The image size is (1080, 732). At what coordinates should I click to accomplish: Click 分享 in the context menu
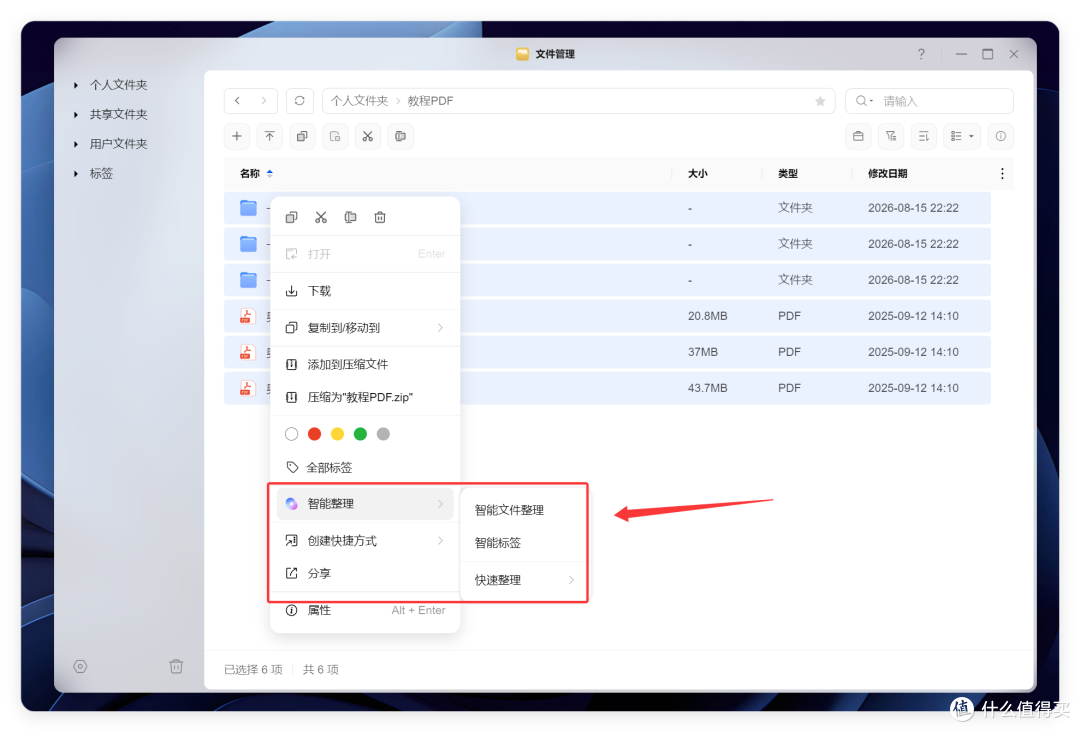click(x=365, y=574)
